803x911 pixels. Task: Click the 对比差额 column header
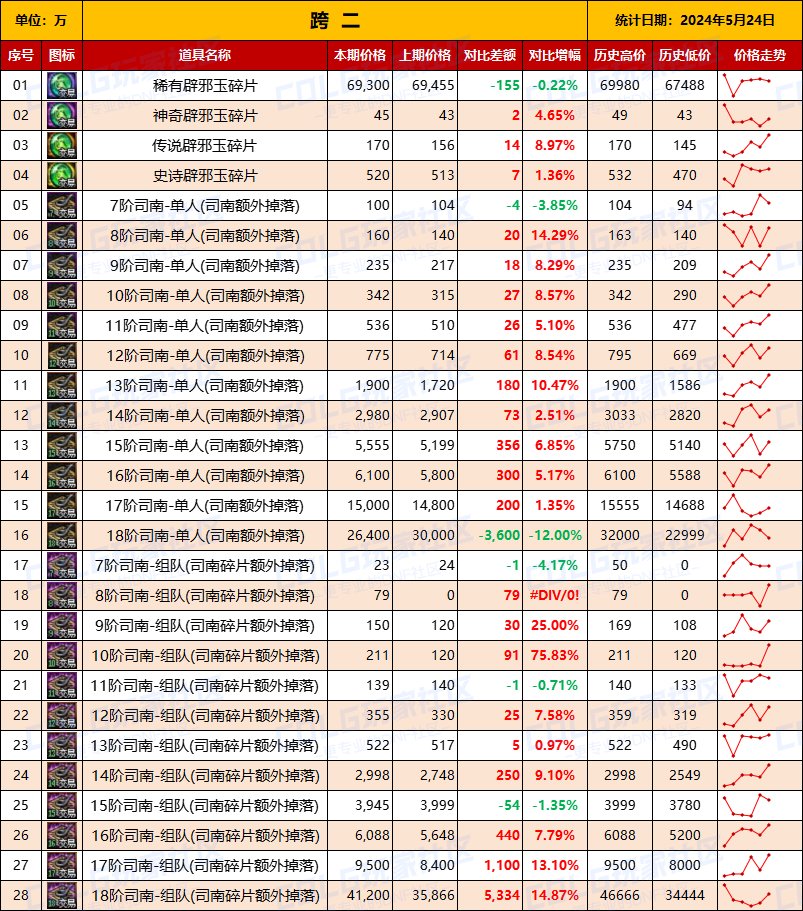490,55
